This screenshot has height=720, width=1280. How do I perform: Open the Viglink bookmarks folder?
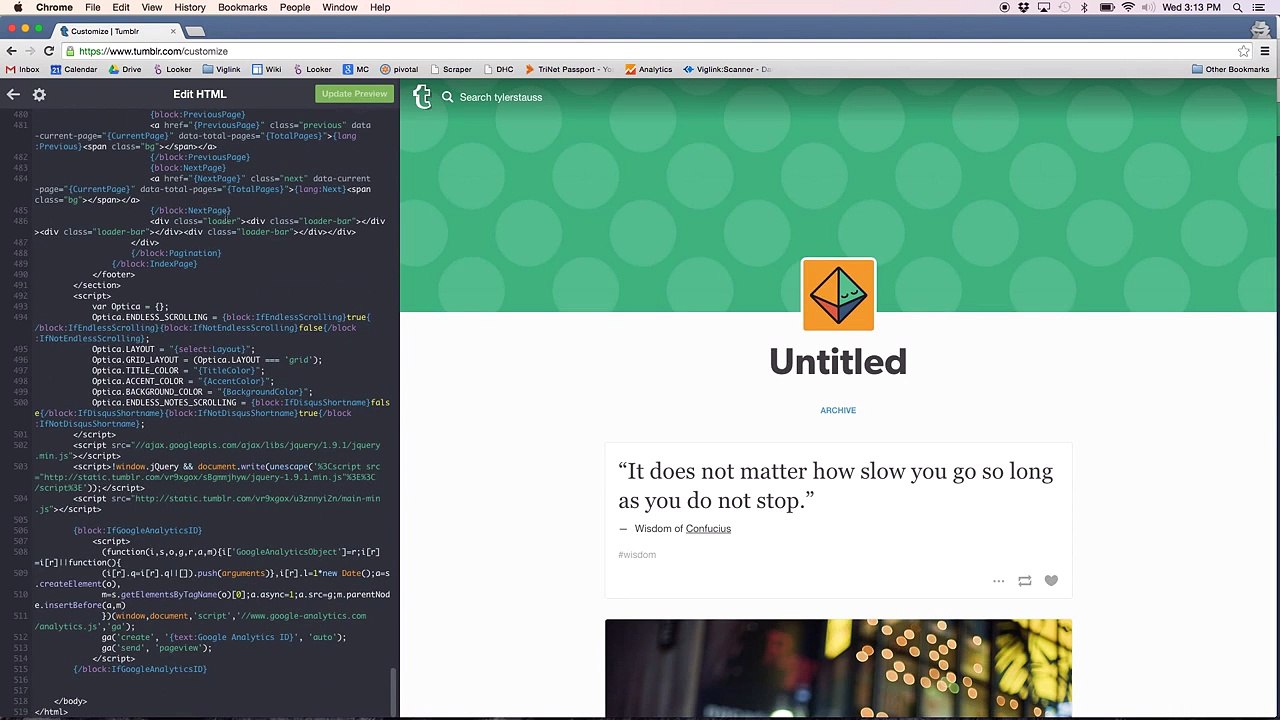[221, 69]
